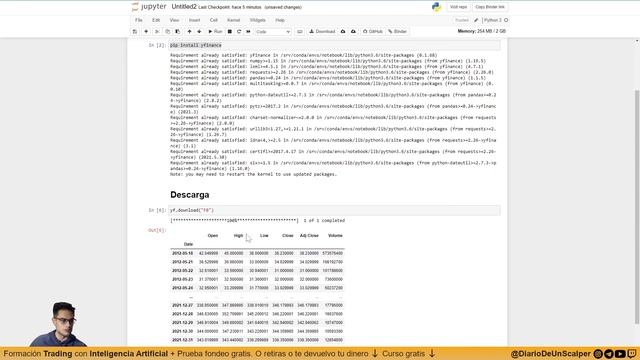Click the save and checkpoint icon

tap(135, 31)
